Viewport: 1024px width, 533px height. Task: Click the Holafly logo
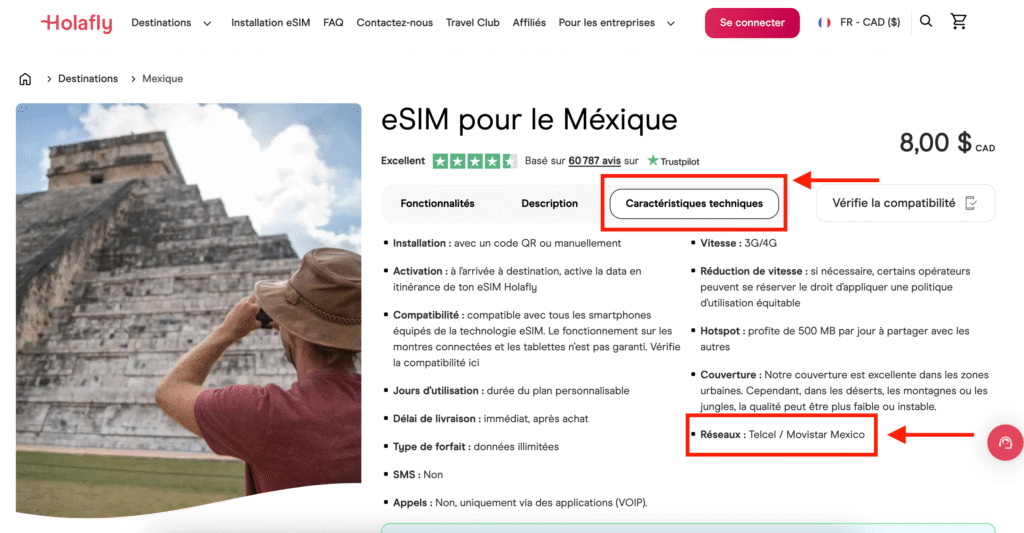click(76, 23)
